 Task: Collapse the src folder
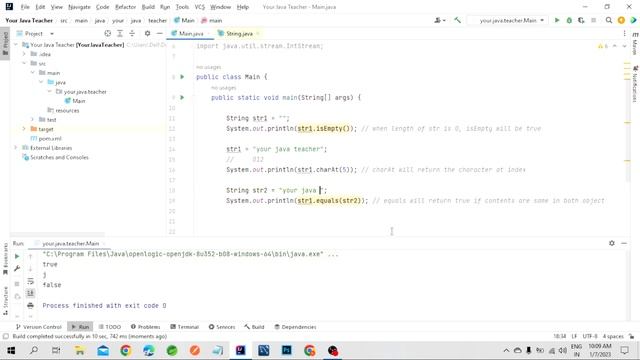[x=24, y=63]
